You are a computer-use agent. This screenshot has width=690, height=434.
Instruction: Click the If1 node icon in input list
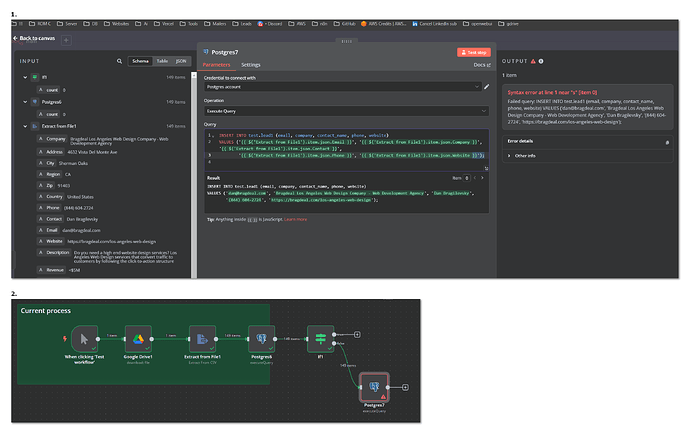click(35, 77)
